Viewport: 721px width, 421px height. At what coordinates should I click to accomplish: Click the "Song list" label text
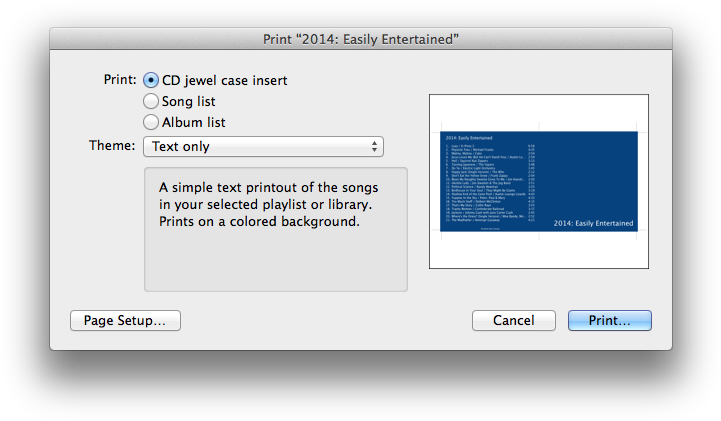click(189, 101)
